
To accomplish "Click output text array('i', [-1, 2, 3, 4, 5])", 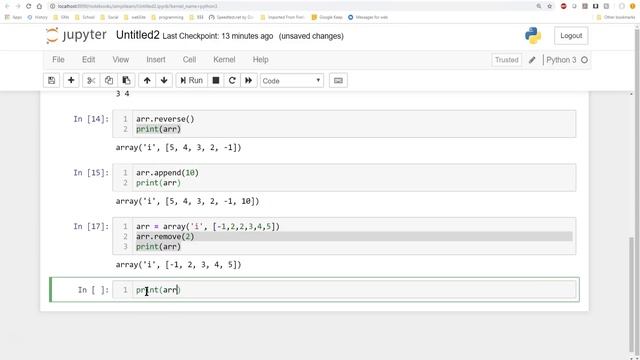I will [x=178, y=264].
